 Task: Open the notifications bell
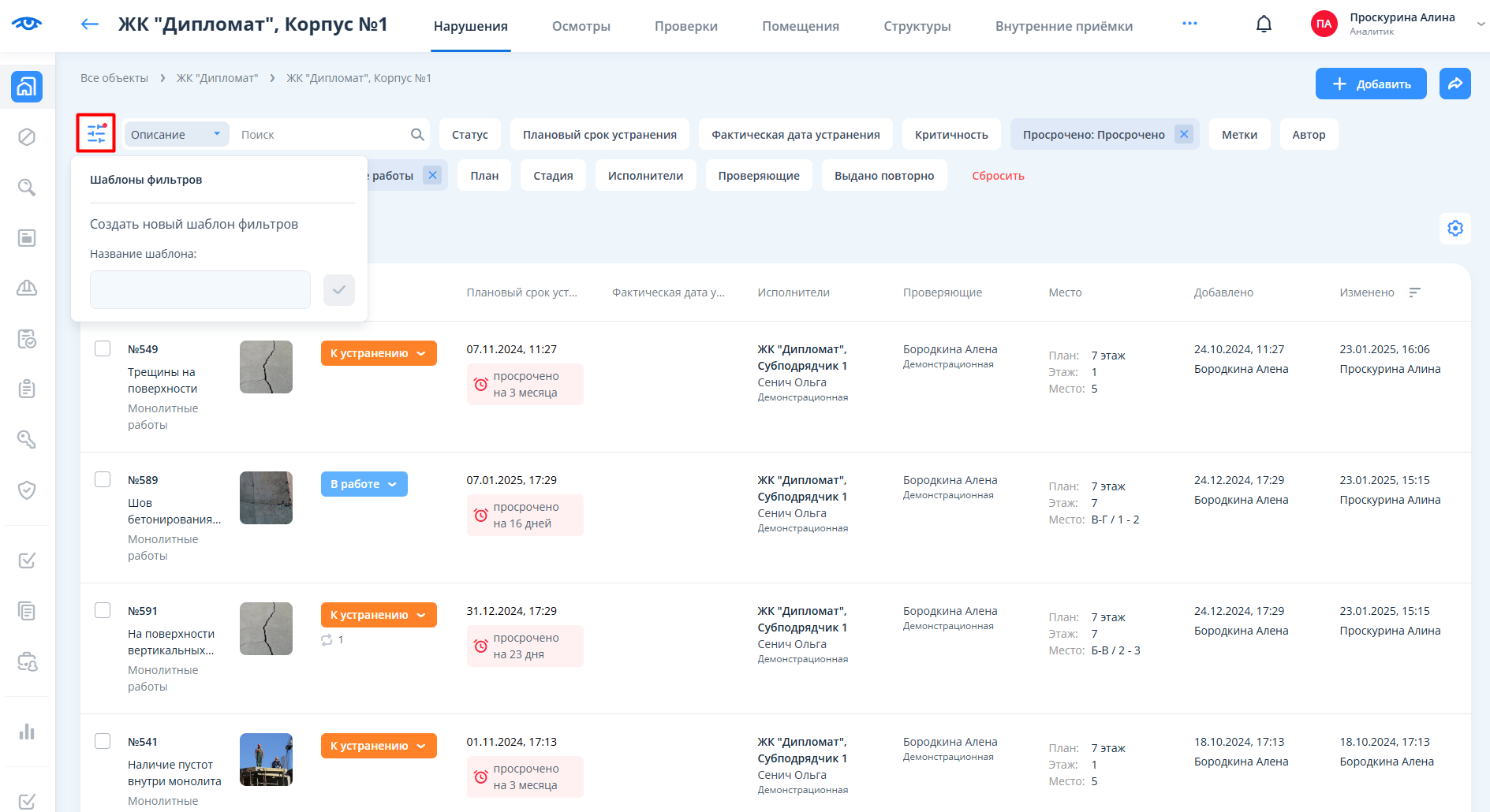[1264, 24]
